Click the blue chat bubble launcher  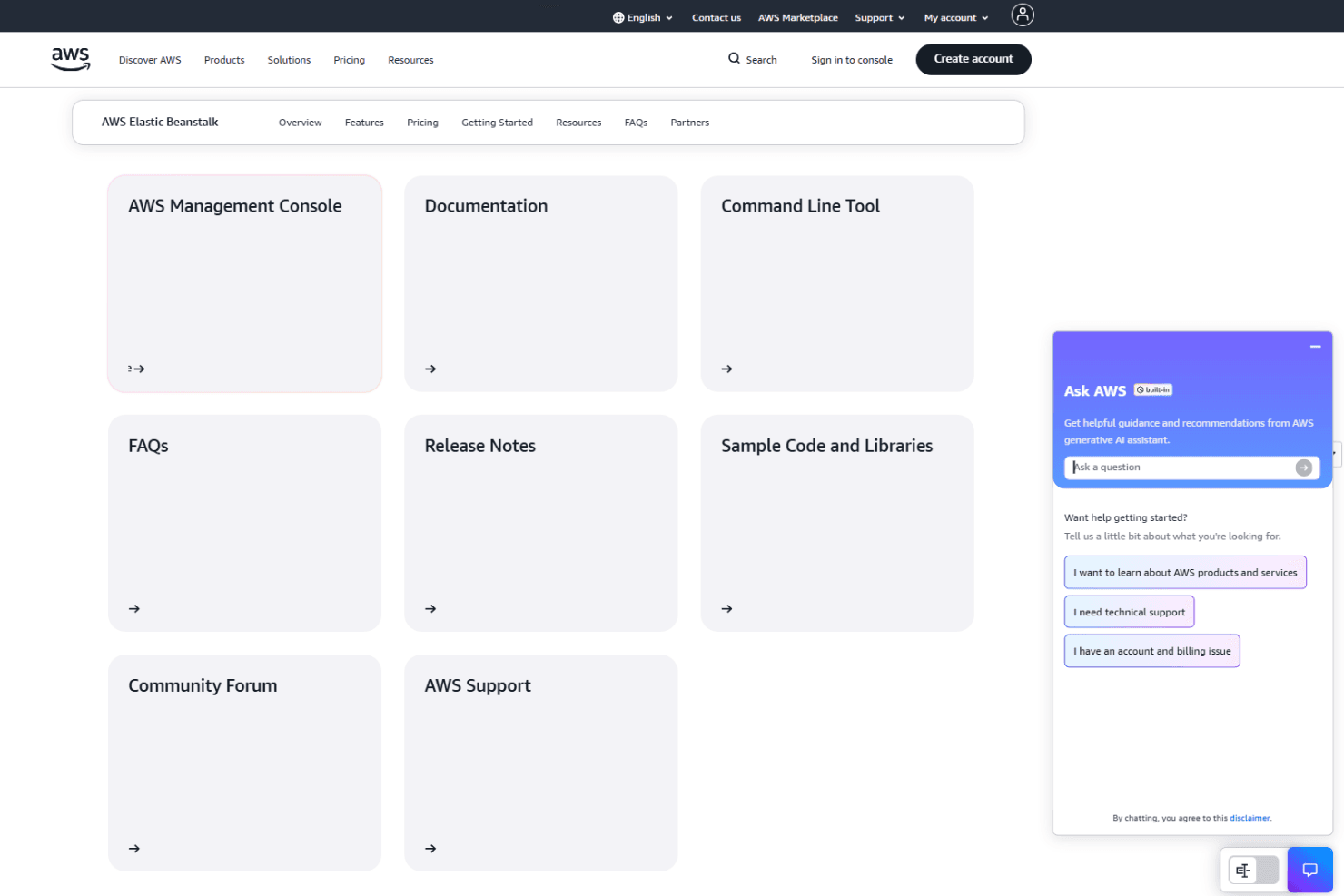click(x=1309, y=870)
